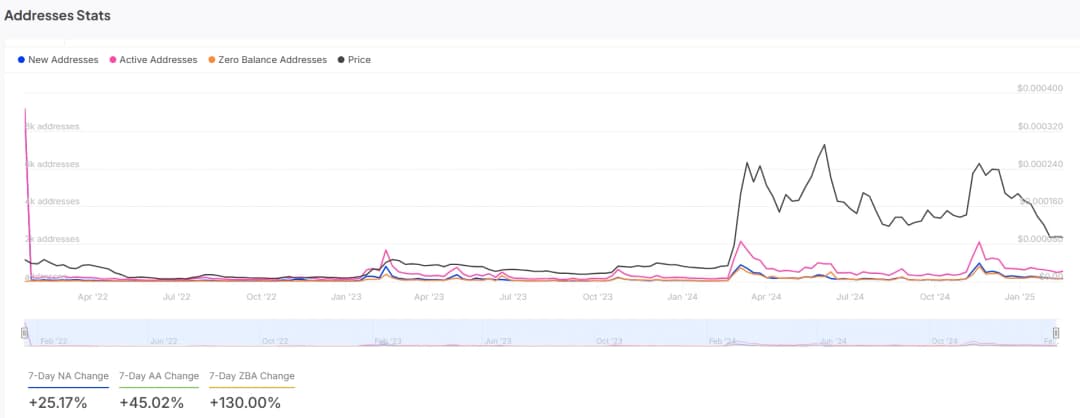
Task: Click the +25.17% change value
Action: coord(58,403)
